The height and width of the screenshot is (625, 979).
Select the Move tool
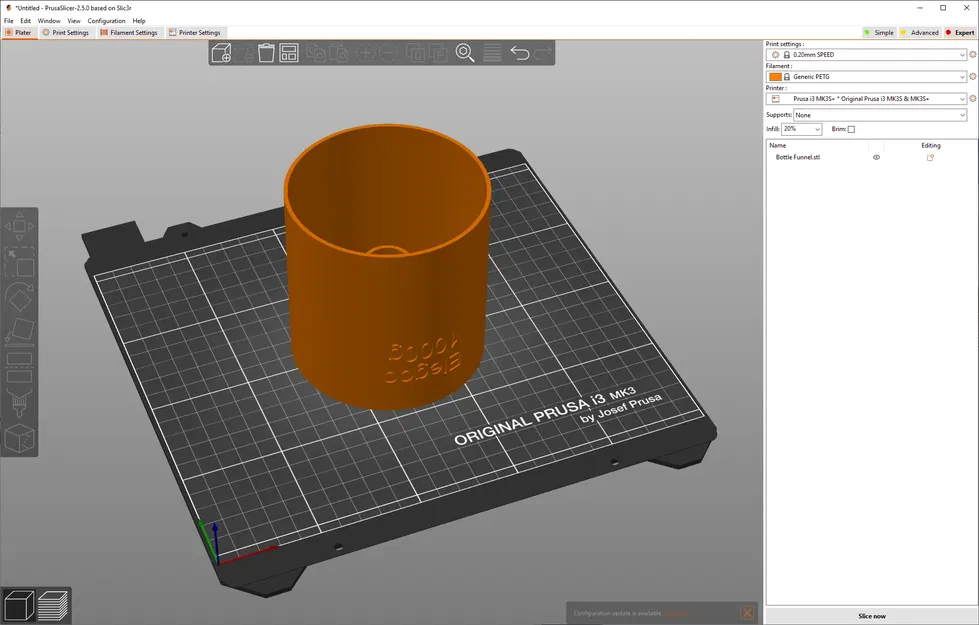(20, 226)
